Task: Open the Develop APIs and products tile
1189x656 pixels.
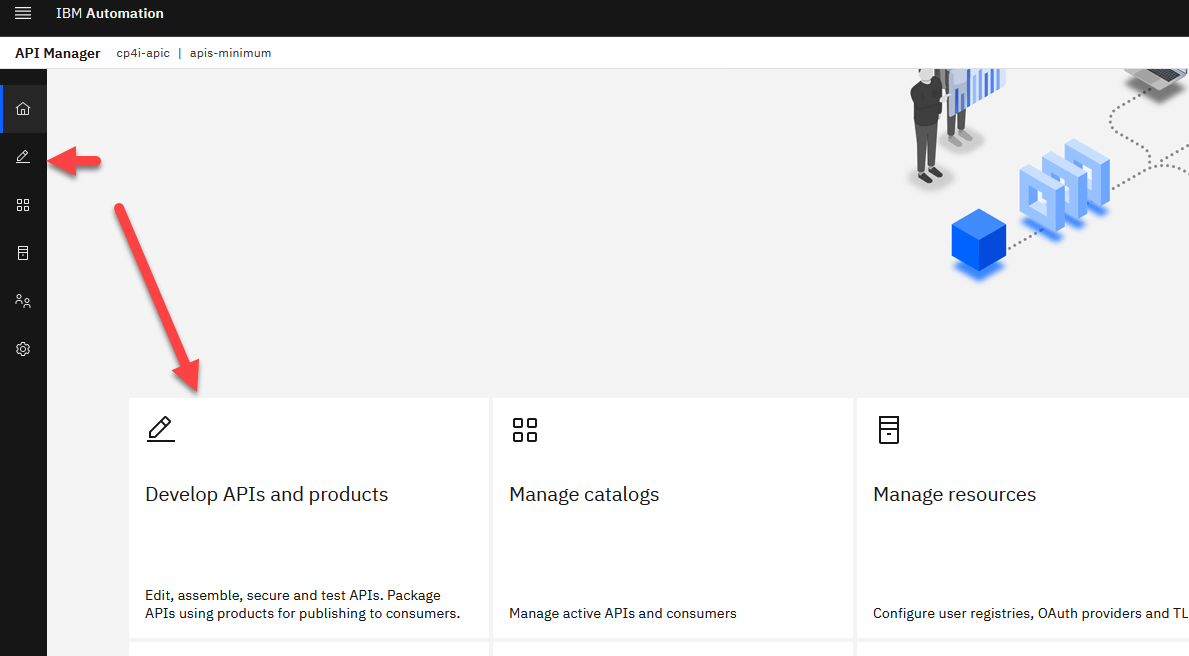Action: (x=266, y=495)
